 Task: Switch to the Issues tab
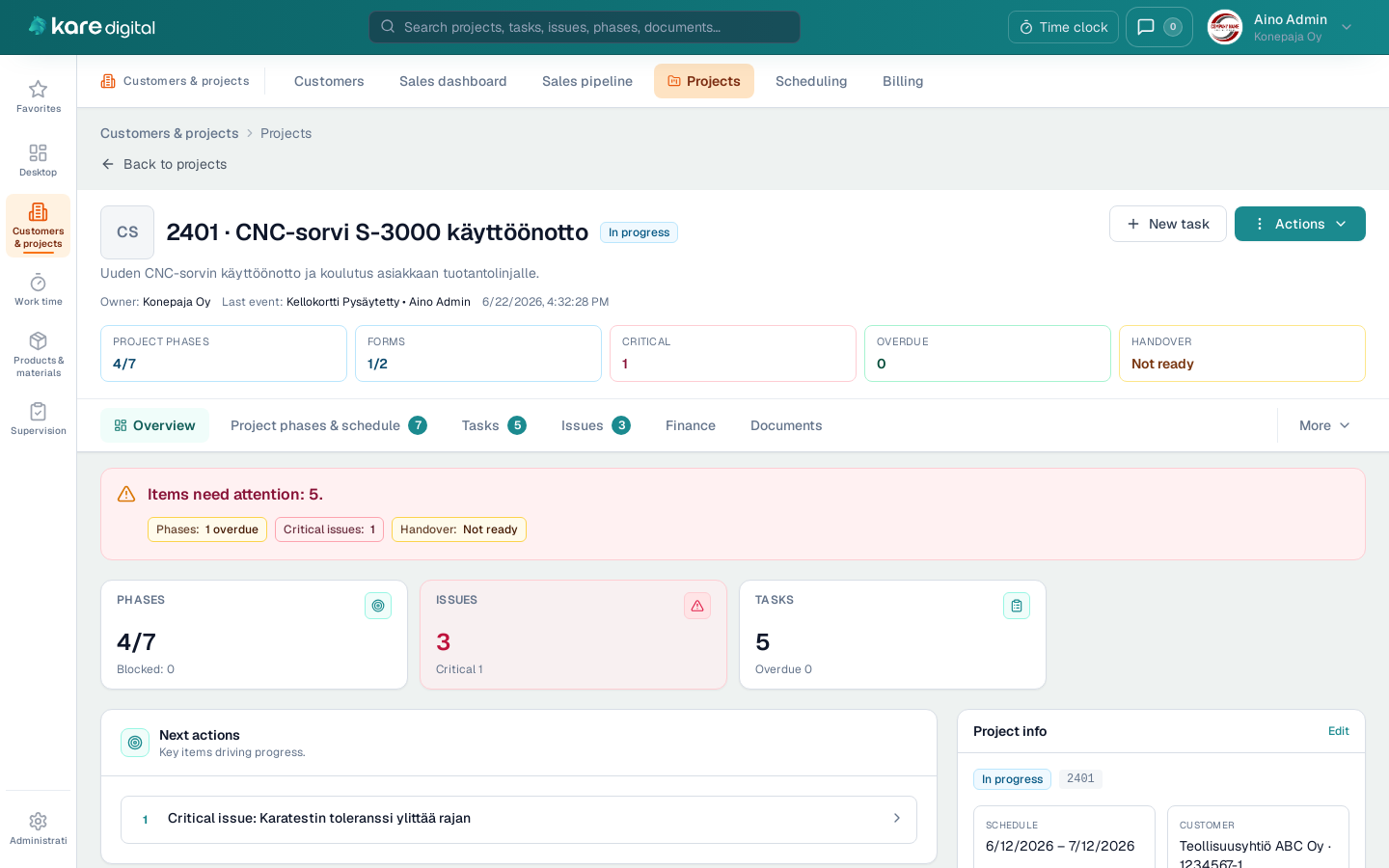[x=596, y=425]
